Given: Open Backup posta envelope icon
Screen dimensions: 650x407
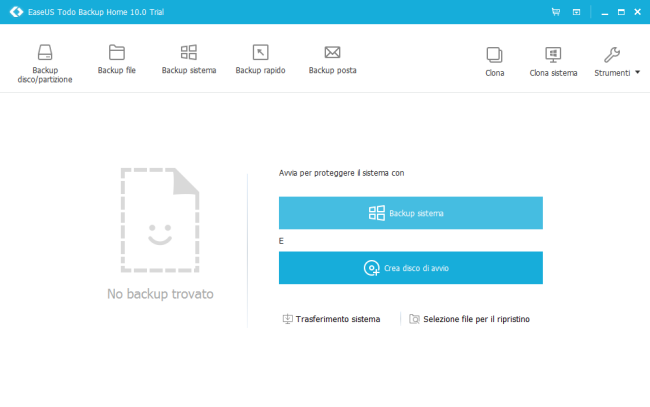Looking at the screenshot, I should pyautogui.click(x=333, y=53).
